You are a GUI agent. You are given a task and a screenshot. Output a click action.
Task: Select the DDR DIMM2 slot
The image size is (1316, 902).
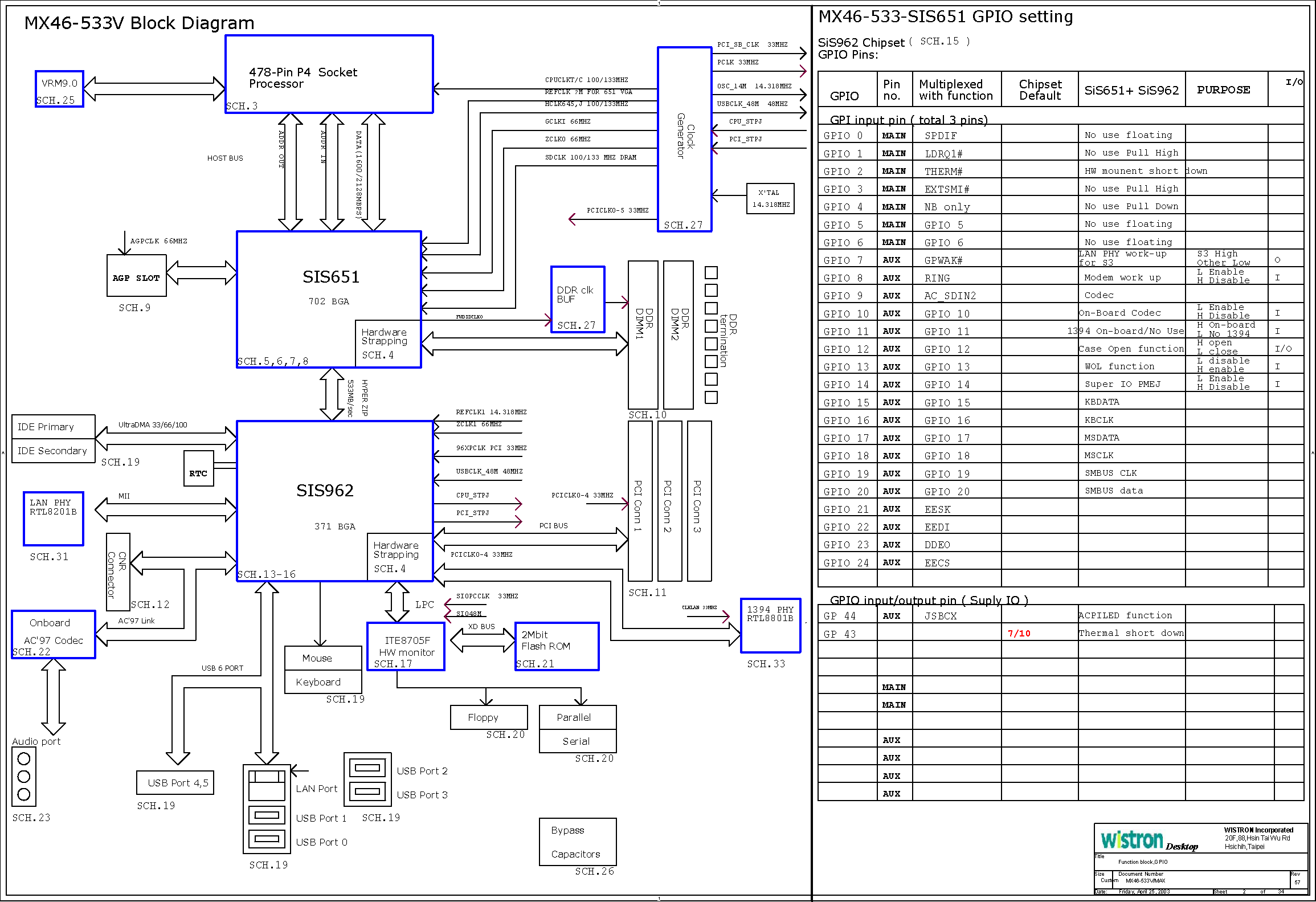(x=679, y=335)
